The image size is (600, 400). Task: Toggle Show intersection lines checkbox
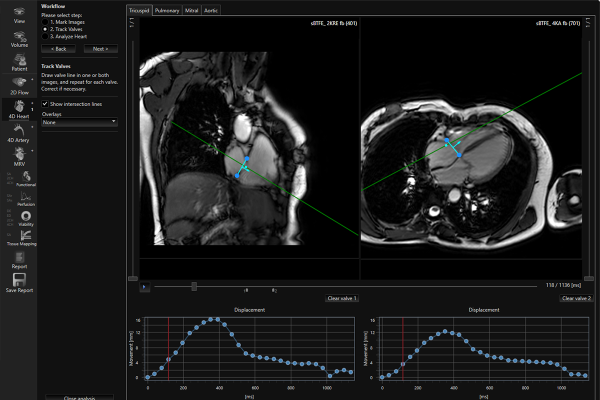[x=45, y=104]
